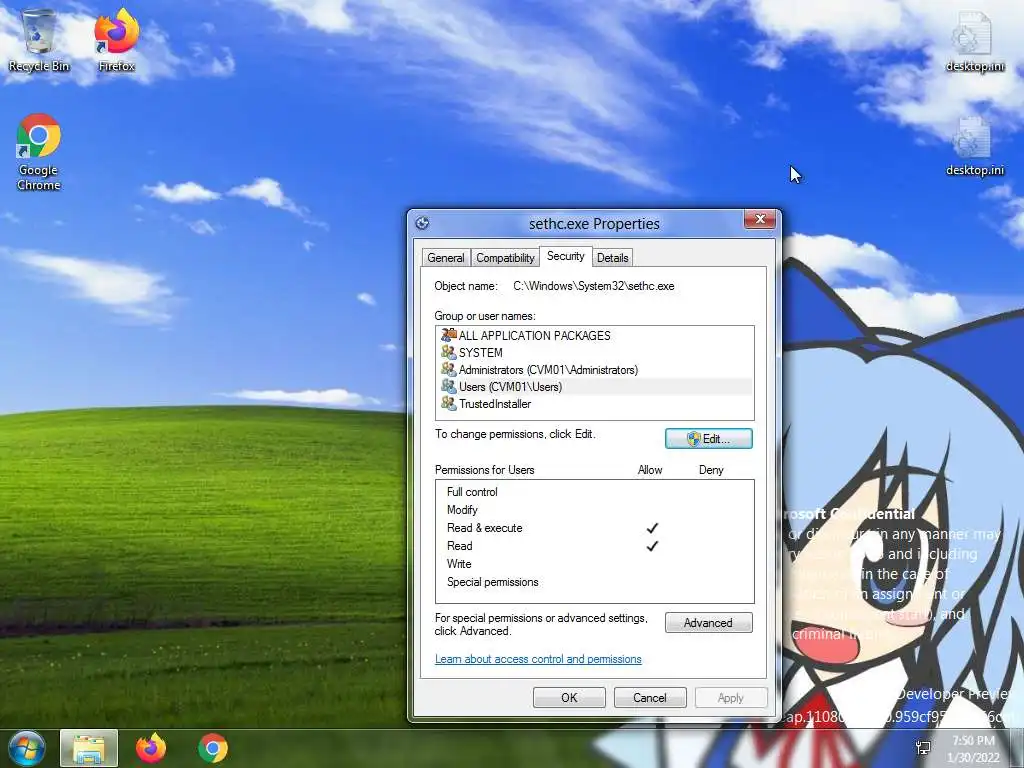Select ALL APPLICATION PACKAGES in the group list
Image resolution: width=1024 pixels, height=768 pixels.
point(594,336)
